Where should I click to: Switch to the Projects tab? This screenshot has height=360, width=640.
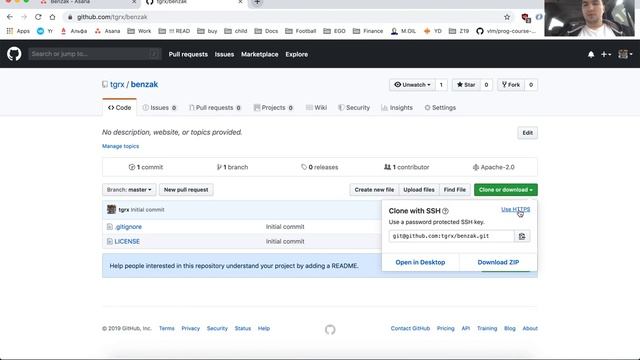click(x=273, y=108)
